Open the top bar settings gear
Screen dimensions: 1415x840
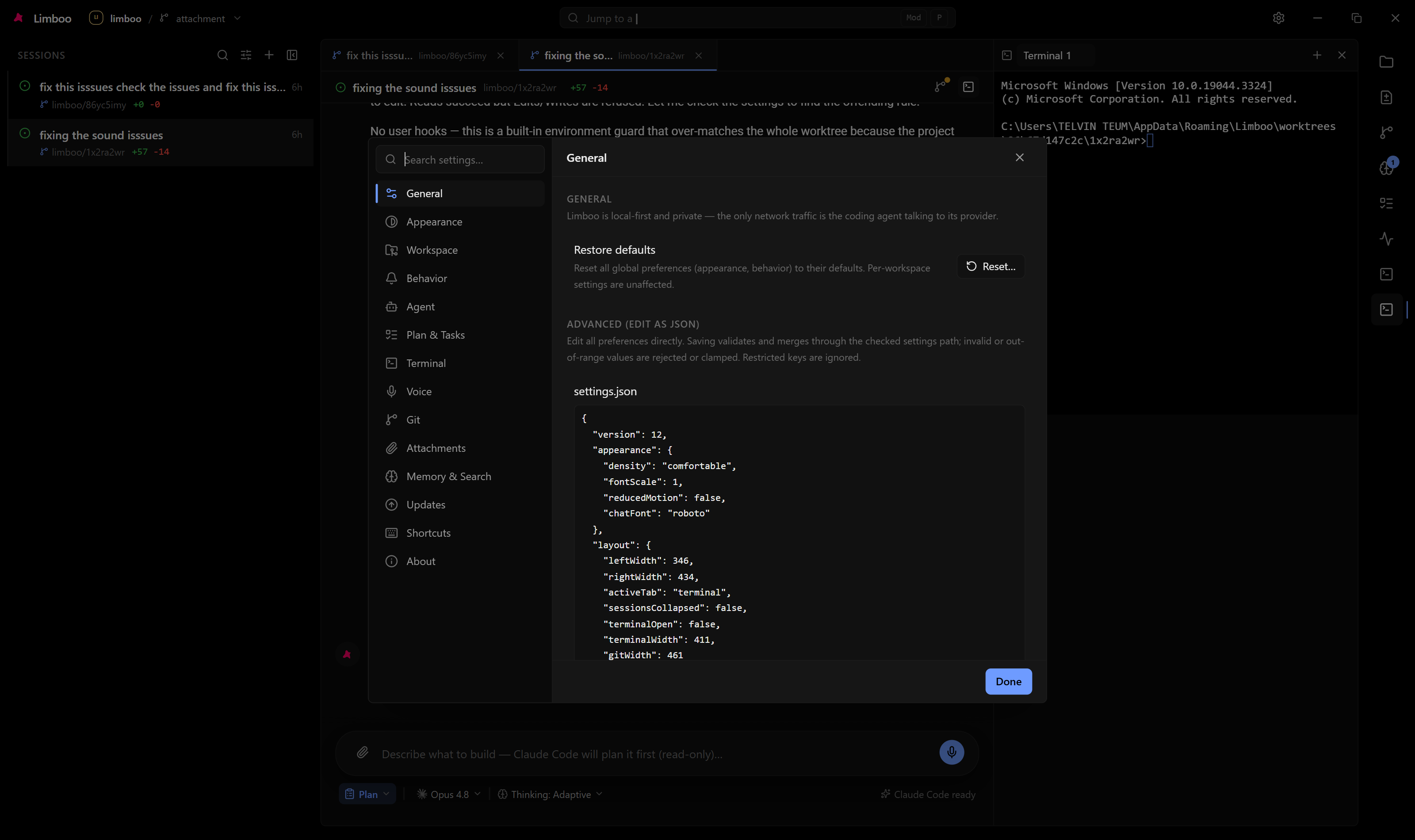click(1278, 18)
